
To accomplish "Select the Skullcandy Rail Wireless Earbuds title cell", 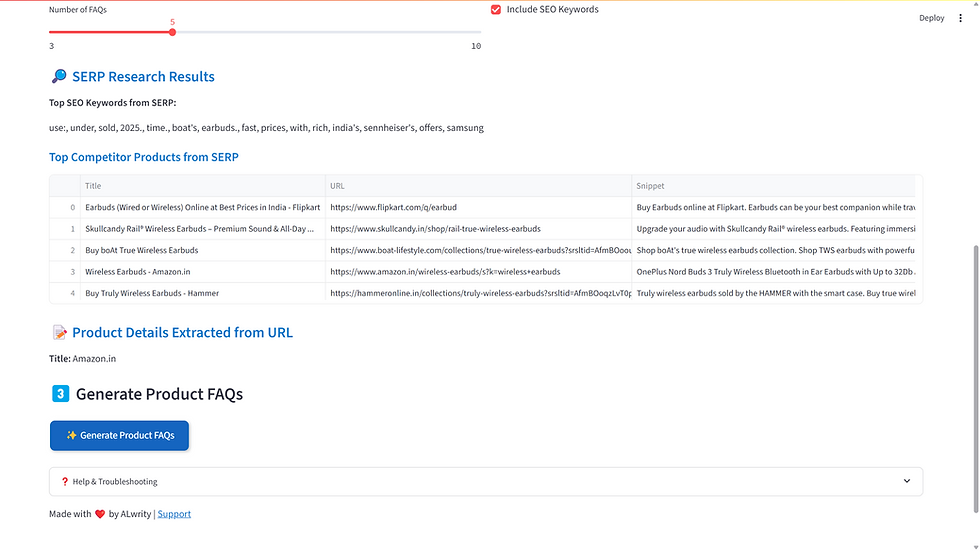I will pyautogui.click(x=202, y=229).
